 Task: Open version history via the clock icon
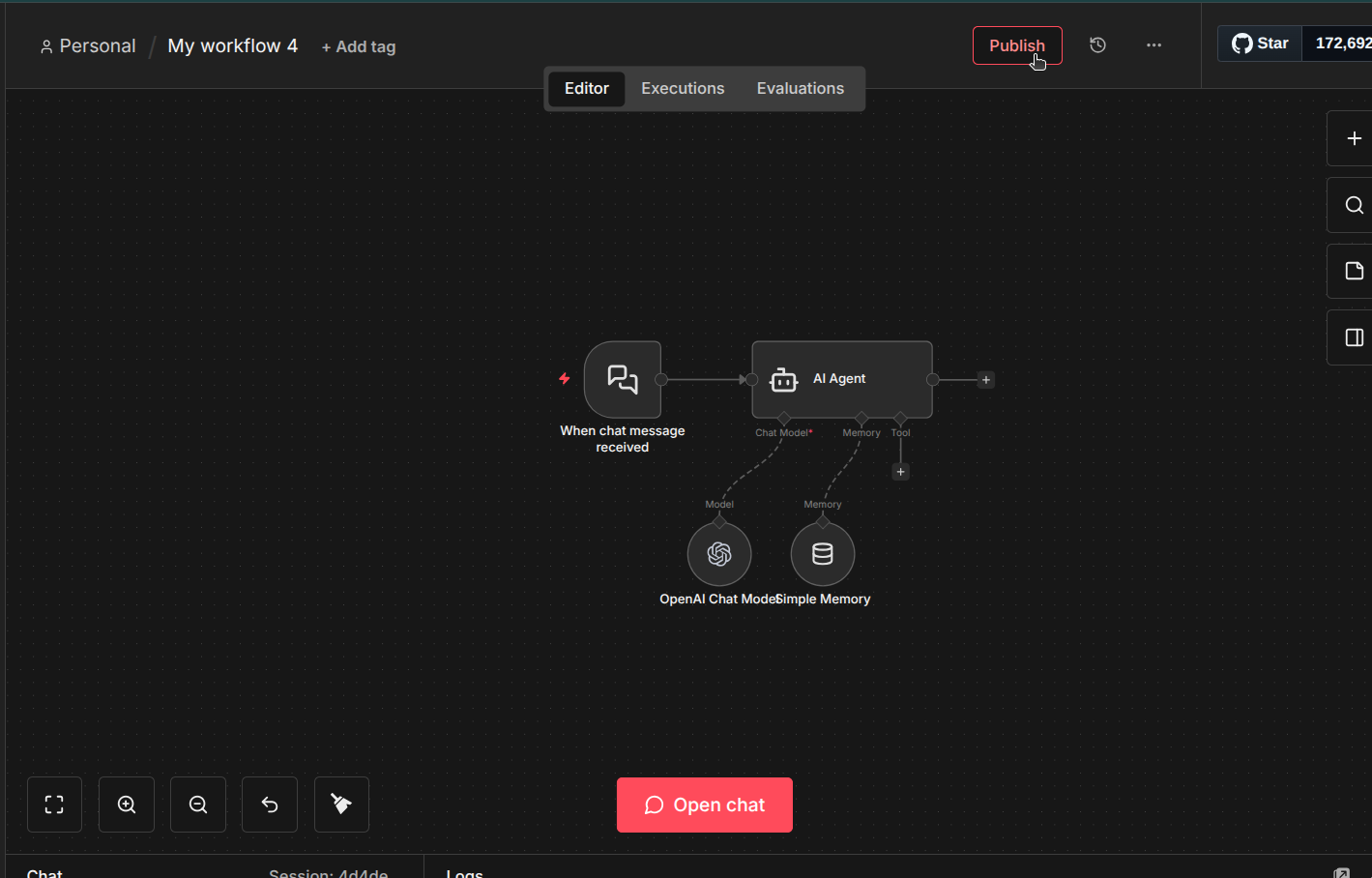pyautogui.click(x=1097, y=44)
